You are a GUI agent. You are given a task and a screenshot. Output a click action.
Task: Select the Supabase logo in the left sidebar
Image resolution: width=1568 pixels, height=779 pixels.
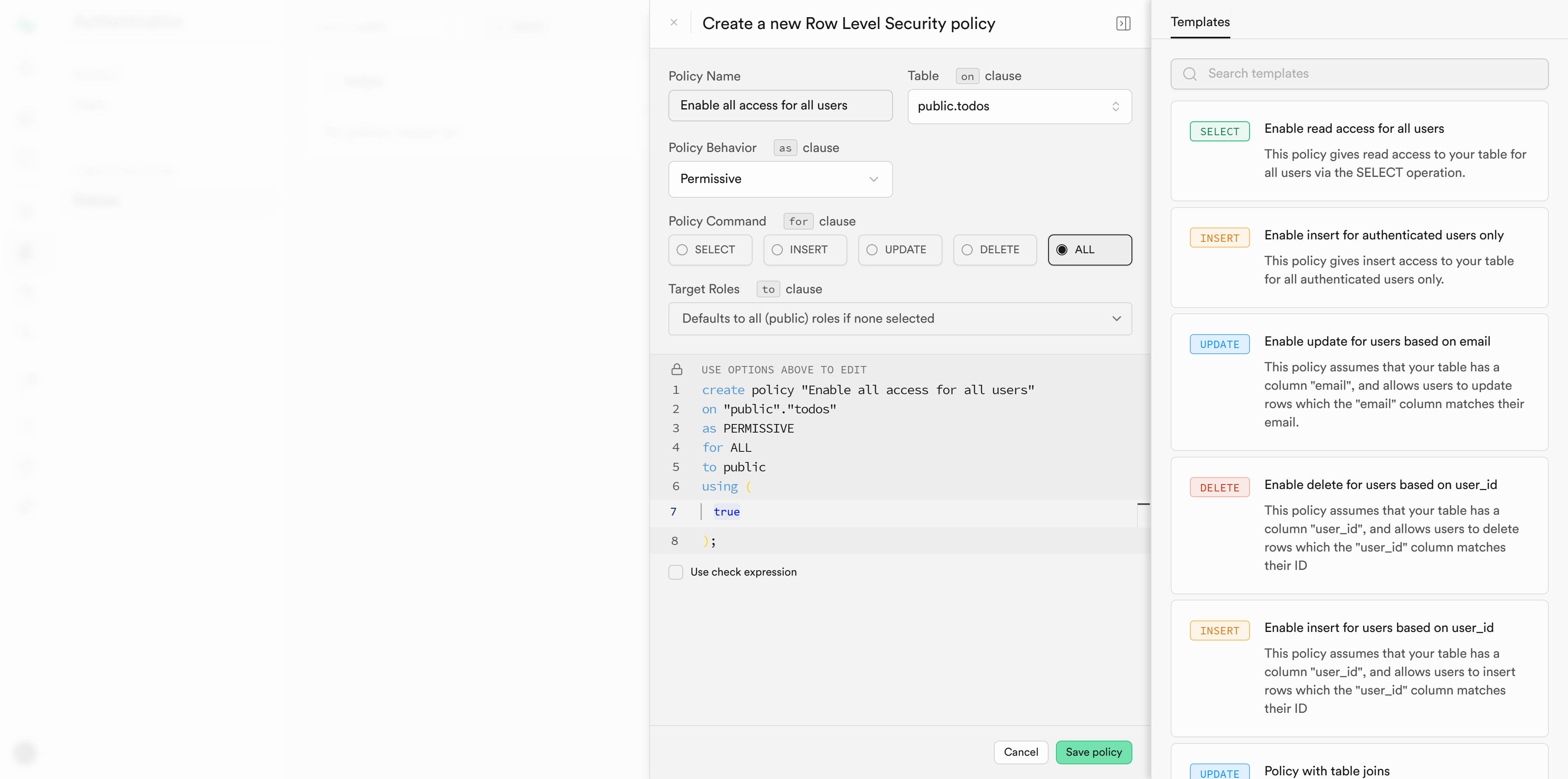[26, 26]
